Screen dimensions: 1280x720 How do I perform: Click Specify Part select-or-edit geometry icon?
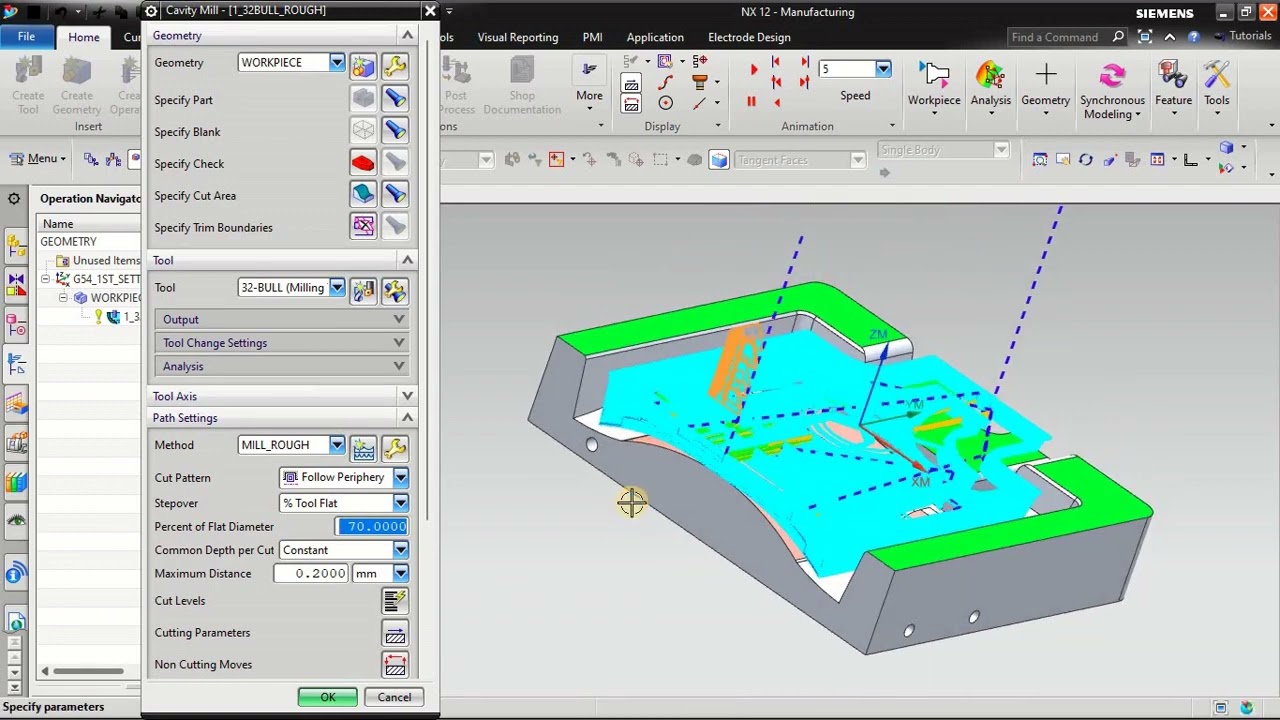[363, 99]
